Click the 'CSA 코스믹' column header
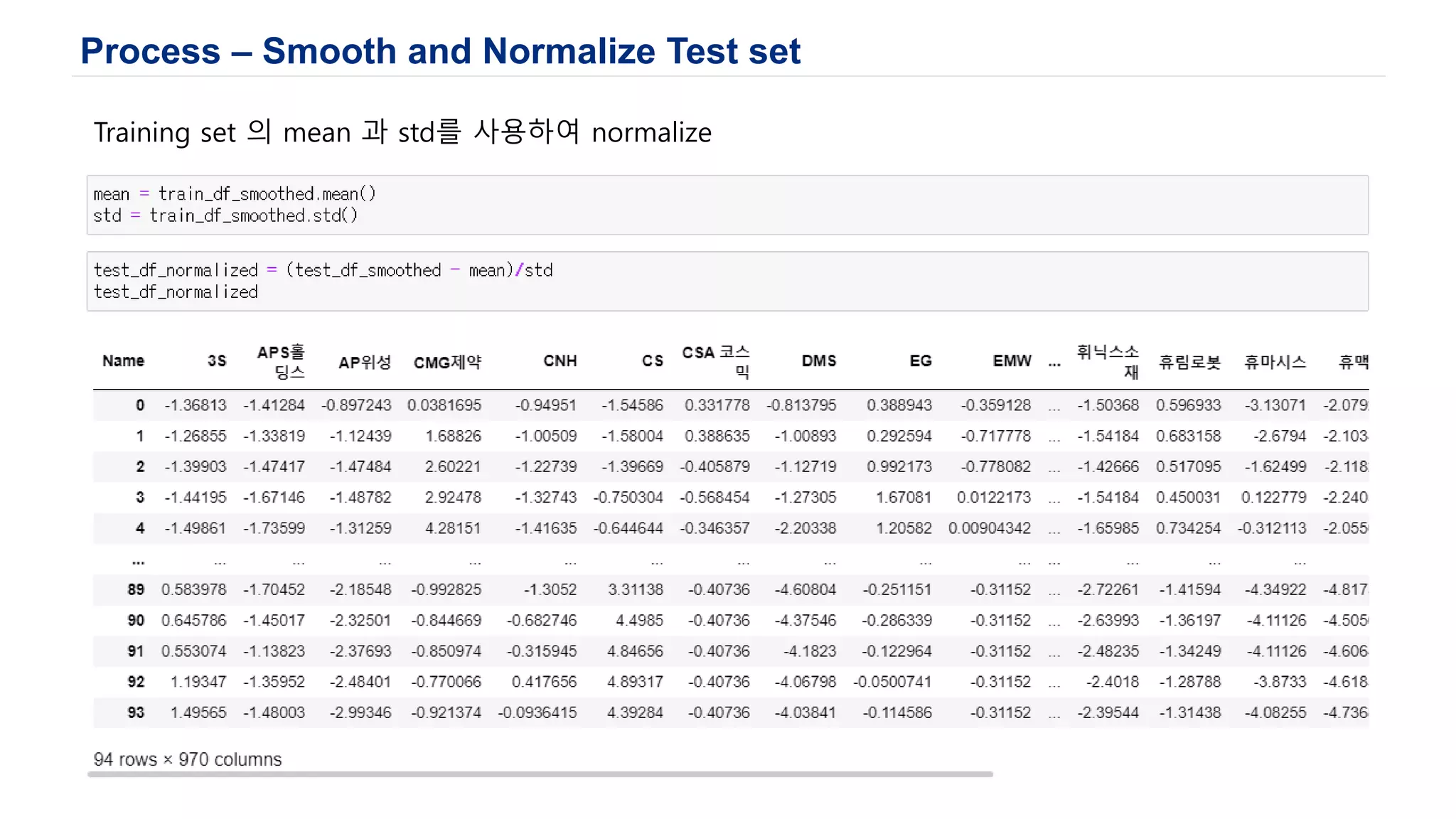The height and width of the screenshot is (819, 1456). (716, 361)
